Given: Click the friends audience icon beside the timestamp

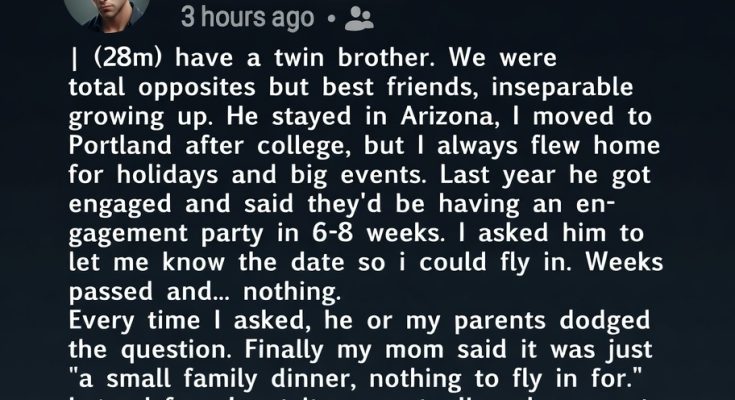Looking at the screenshot, I should pyautogui.click(x=358, y=17).
